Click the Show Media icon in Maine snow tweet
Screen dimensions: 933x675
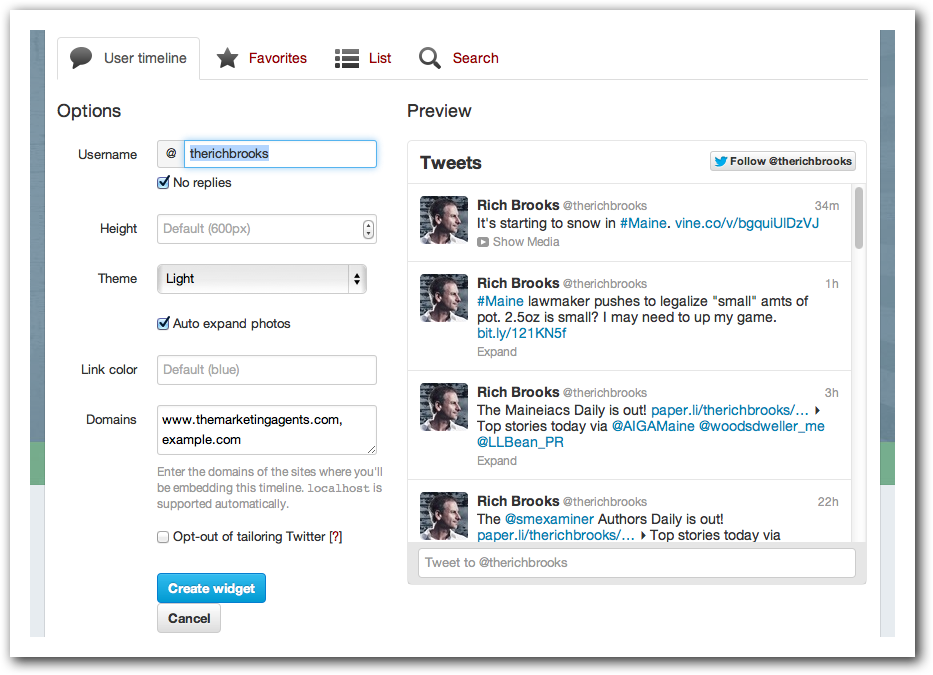tap(483, 242)
